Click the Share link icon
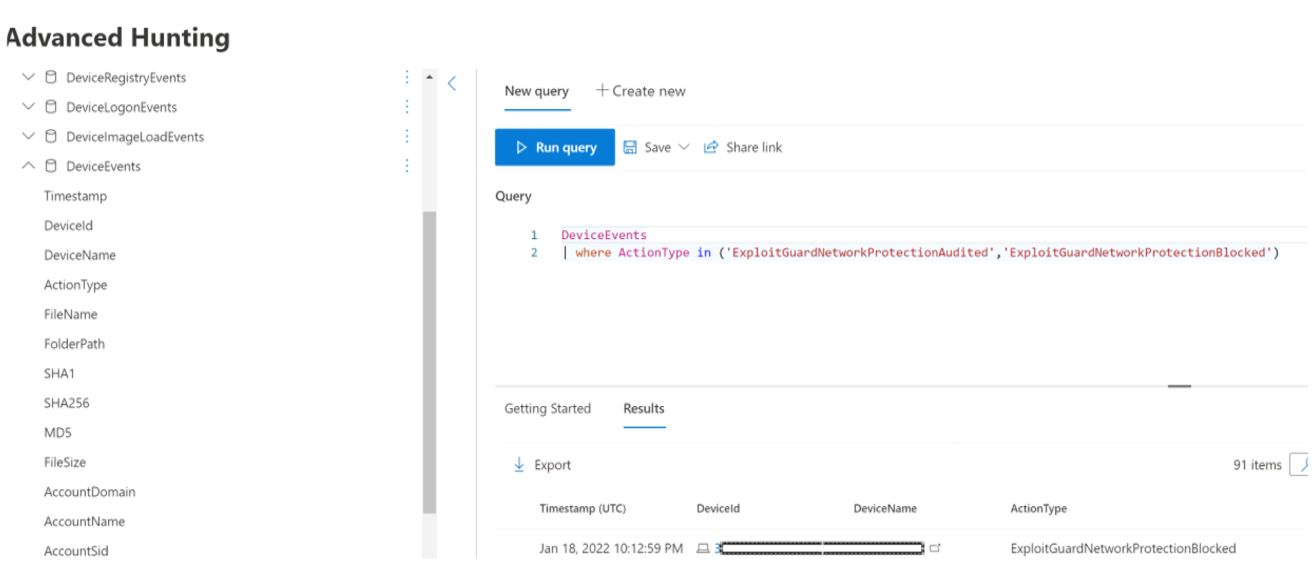This screenshot has height=565, width=1312. point(711,147)
